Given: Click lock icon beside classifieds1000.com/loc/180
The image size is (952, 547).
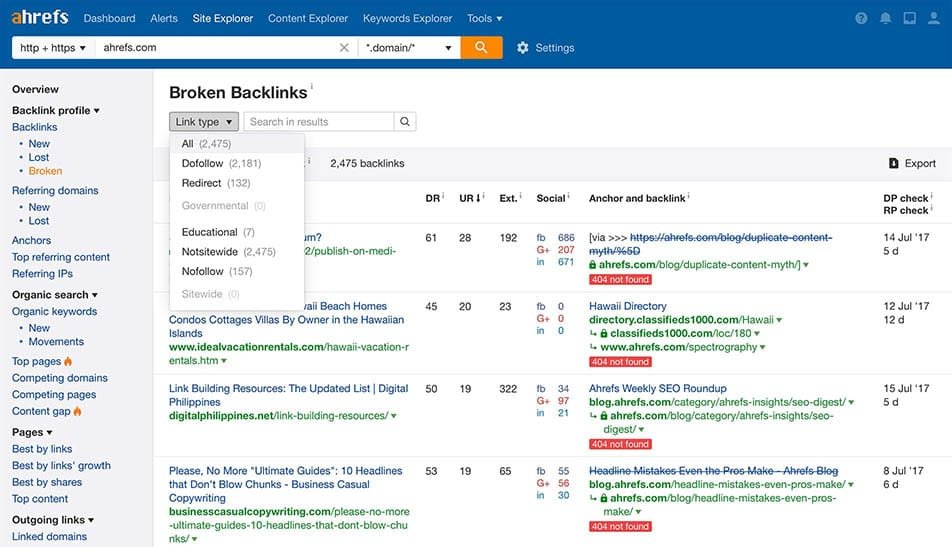Looking at the screenshot, I should click(604, 333).
